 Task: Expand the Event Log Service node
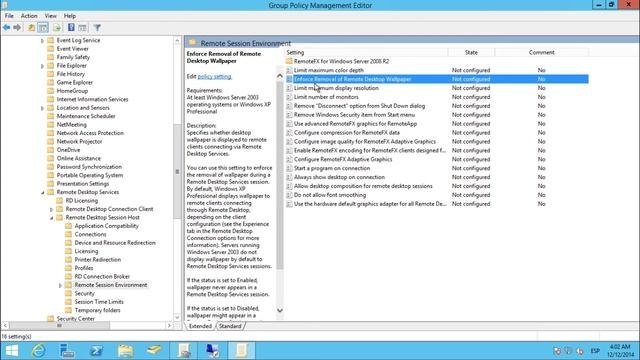[x=42, y=41]
